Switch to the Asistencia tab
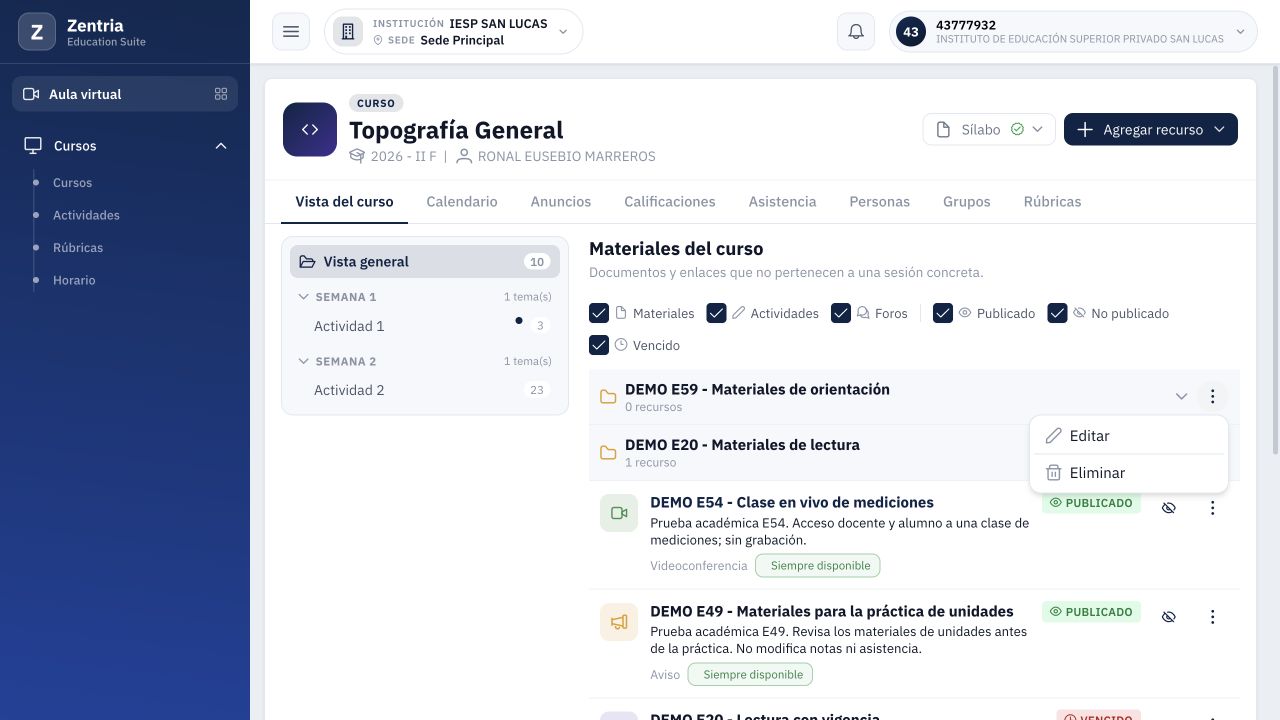 pyautogui.click(x=782, y=201)
